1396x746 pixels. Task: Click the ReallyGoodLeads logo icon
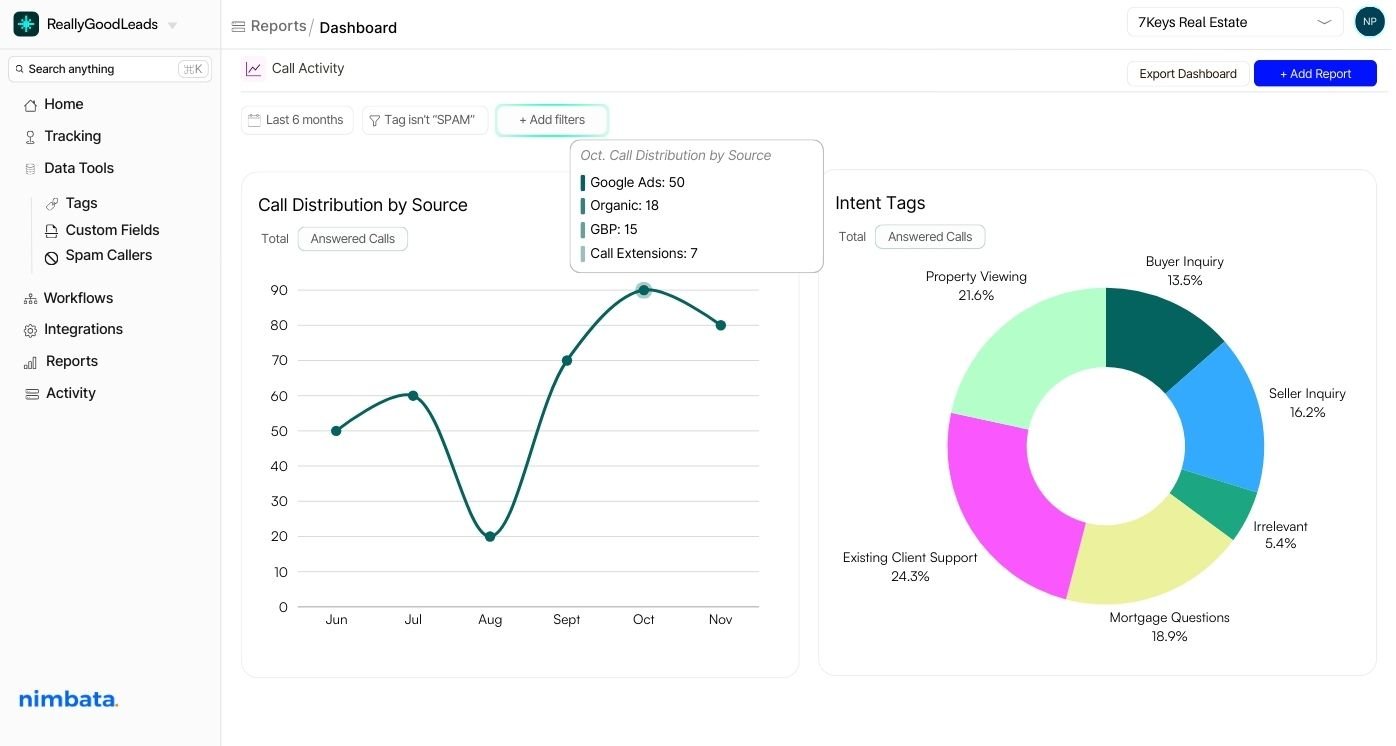tap(26, 24)
